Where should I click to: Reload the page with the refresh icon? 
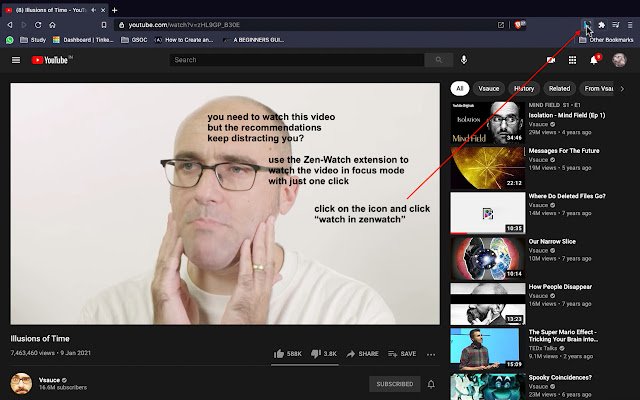click(x=38, y=25)
